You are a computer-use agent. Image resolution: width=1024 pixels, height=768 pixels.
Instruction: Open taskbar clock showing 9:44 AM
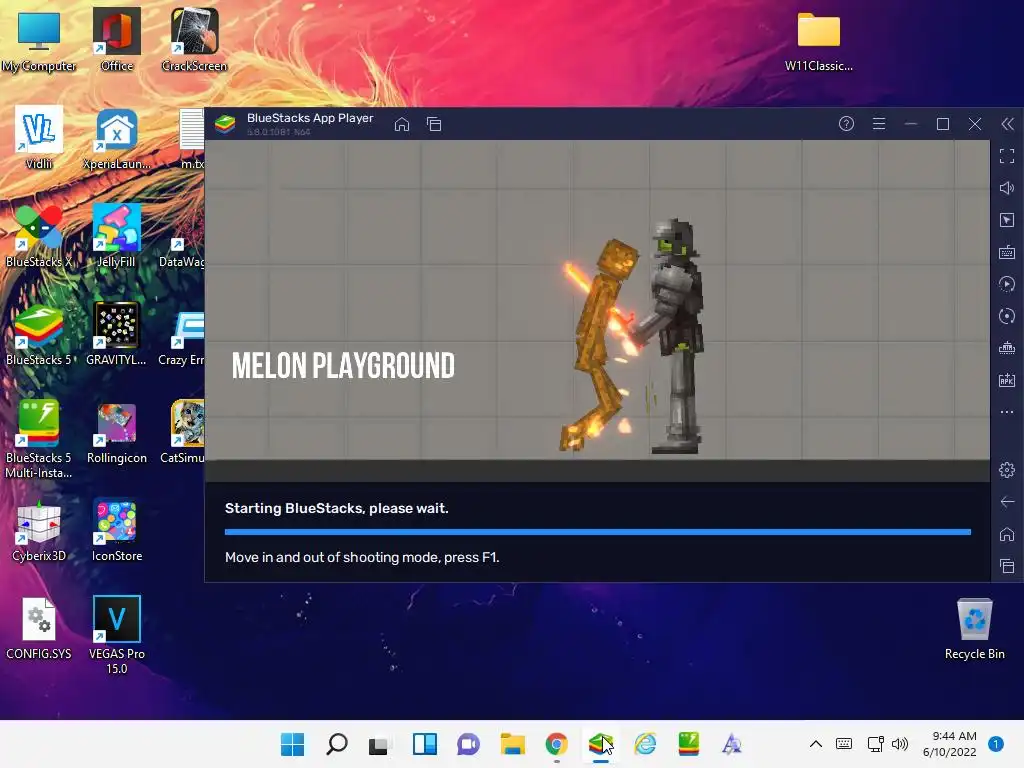click(950, 744)
